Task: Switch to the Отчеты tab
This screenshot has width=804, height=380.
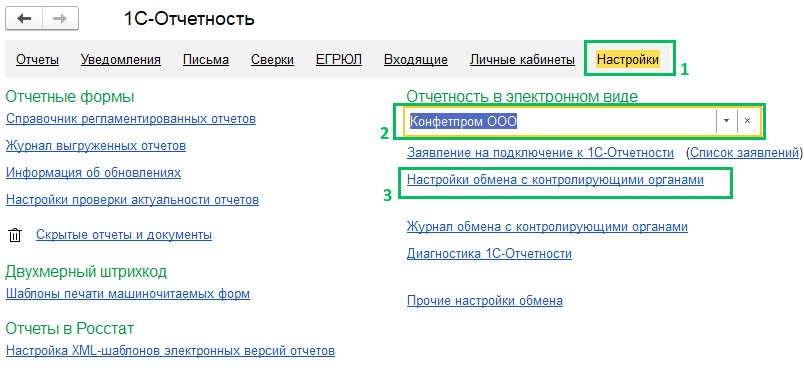Action: (37, 60)
